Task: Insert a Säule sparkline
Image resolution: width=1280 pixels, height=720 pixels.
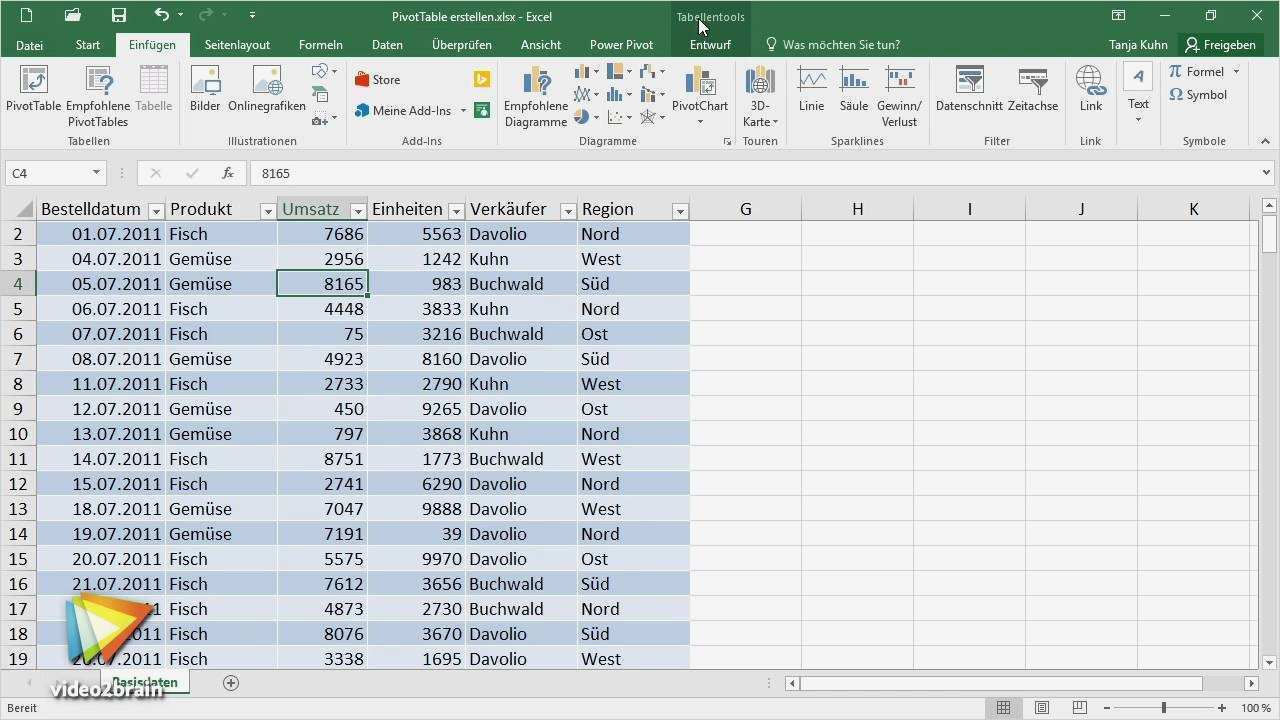Action: click(x=854, y=90)
